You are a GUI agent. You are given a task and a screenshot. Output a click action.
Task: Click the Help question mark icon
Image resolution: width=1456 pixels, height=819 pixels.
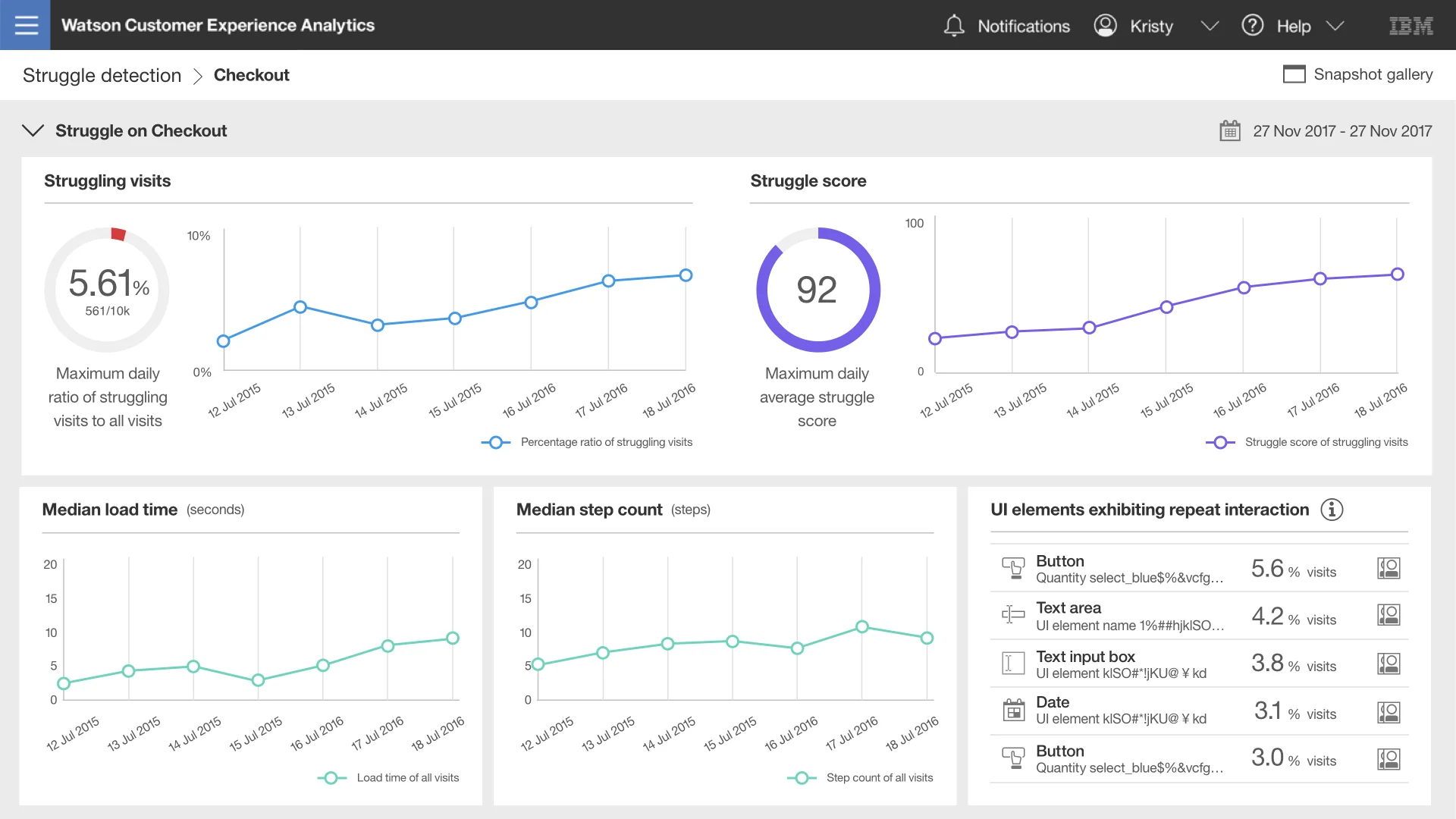(x=1252, y=26)
